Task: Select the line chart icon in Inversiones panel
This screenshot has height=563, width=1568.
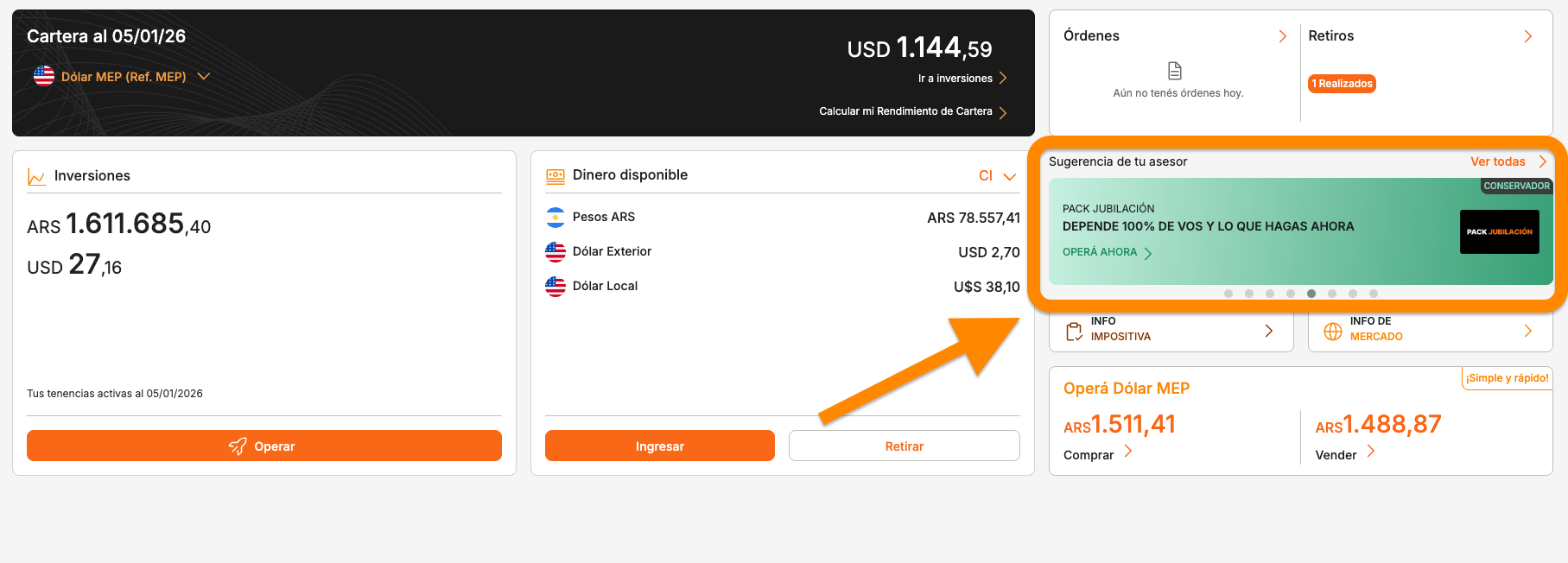Action: point(36,174)
